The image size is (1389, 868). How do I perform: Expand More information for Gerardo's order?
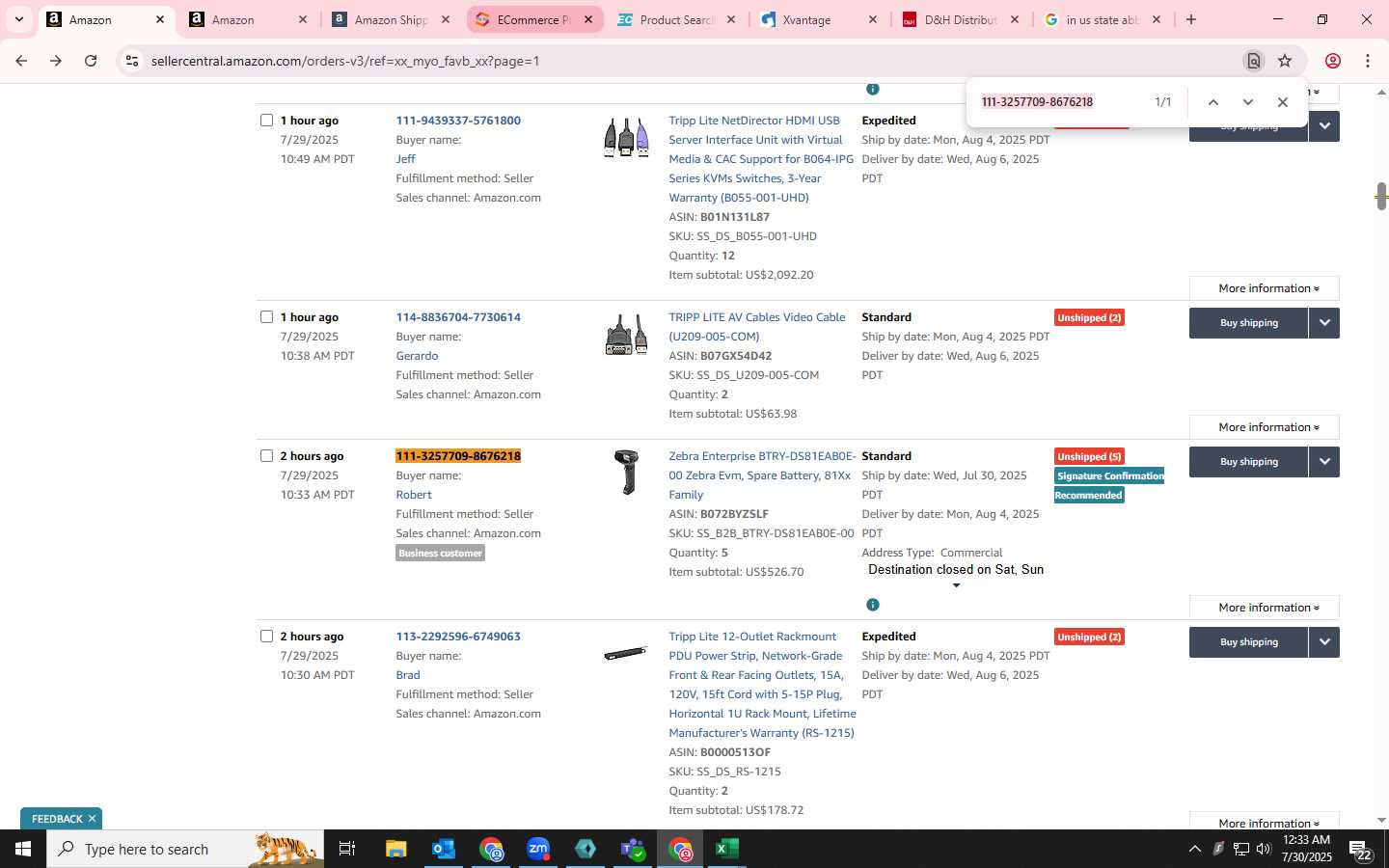point(1265,427)
